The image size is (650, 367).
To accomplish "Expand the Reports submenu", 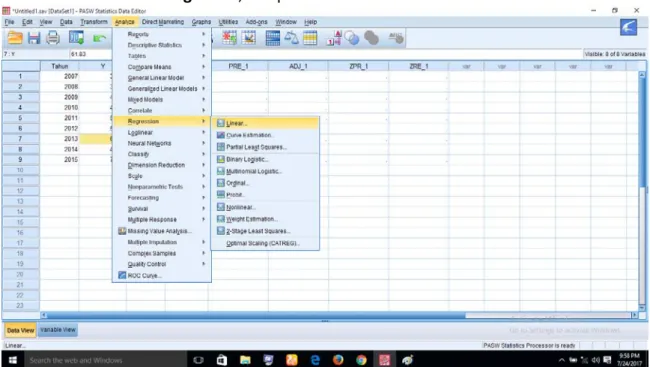I will (x=162, y=34).
